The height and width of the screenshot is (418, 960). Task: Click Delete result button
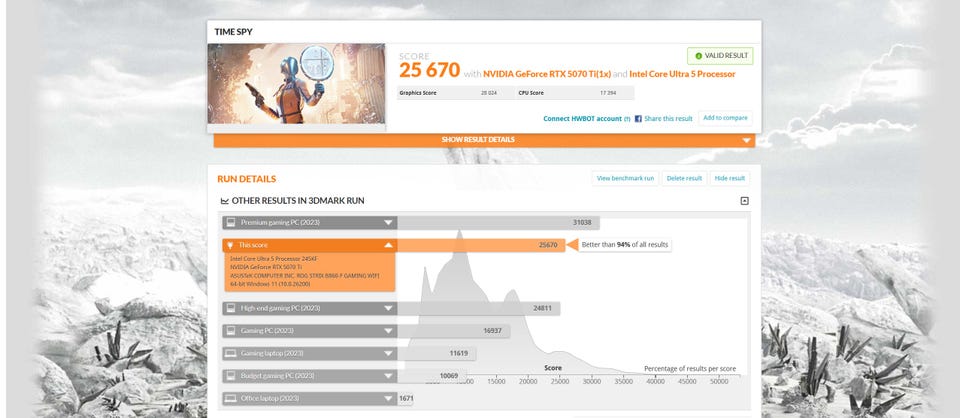point(684,179)
